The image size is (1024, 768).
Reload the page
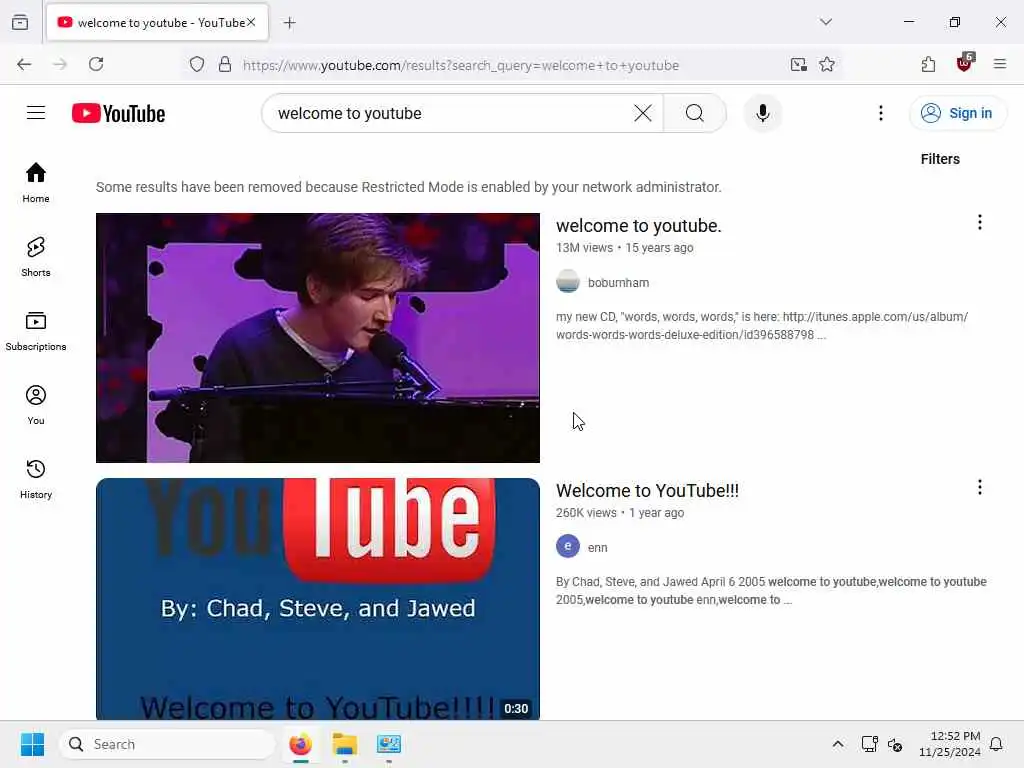pos(96,64)
